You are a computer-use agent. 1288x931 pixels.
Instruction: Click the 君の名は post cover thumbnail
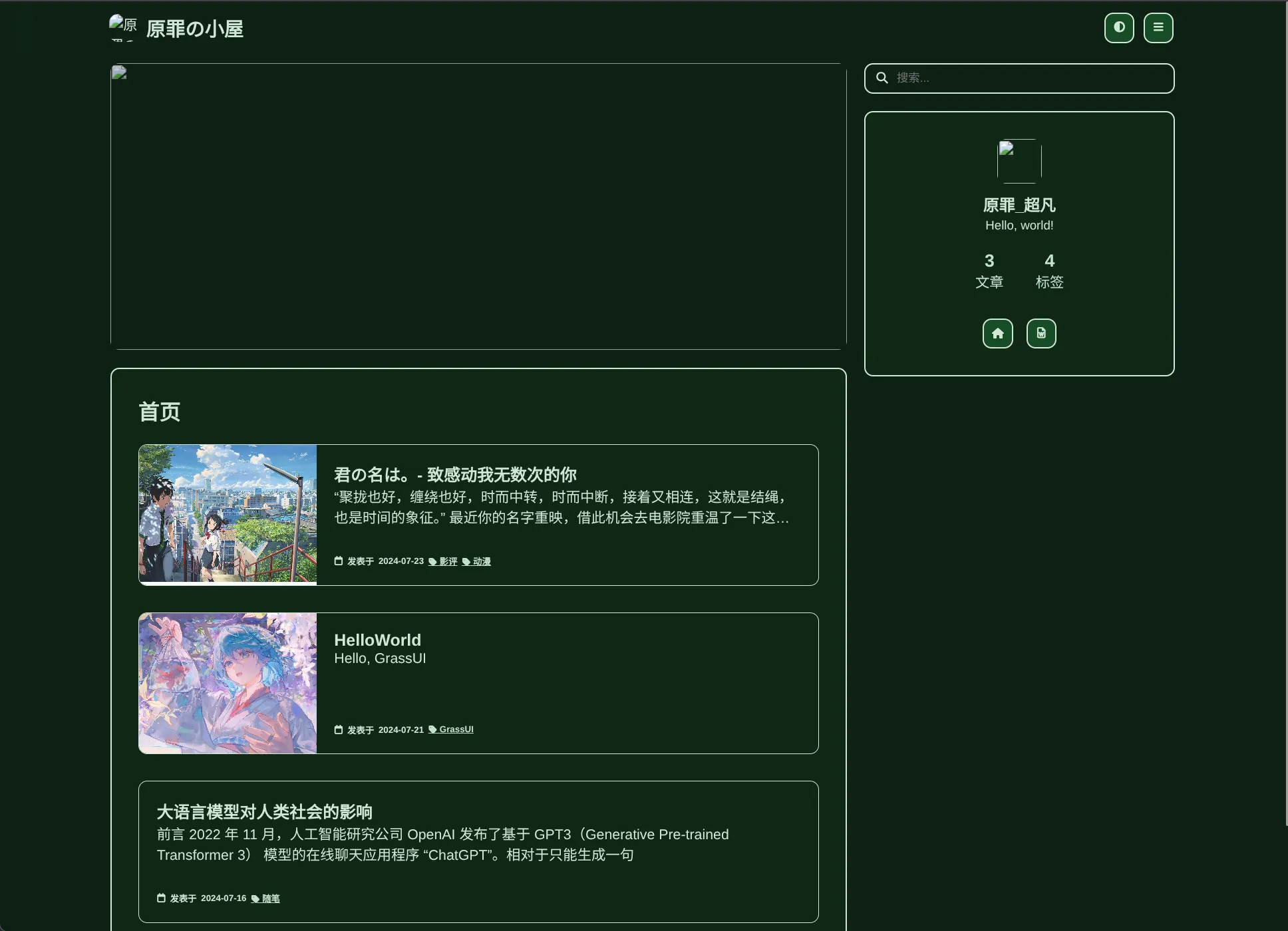coord(228,515)
